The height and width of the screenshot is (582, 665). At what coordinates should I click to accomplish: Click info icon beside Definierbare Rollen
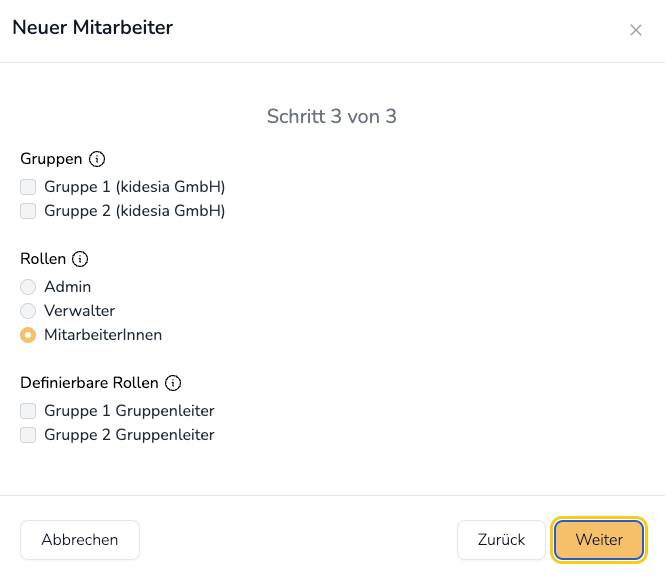(173, 383)
